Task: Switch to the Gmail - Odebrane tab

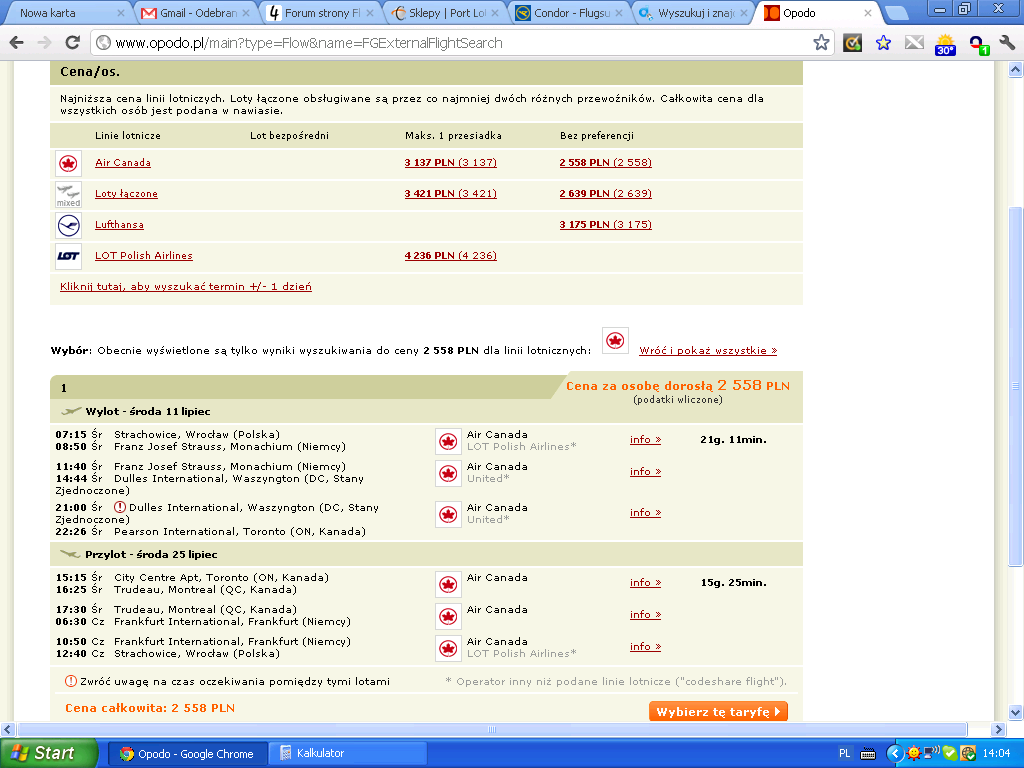Action: pyautogui.click(x=196, y=13)
